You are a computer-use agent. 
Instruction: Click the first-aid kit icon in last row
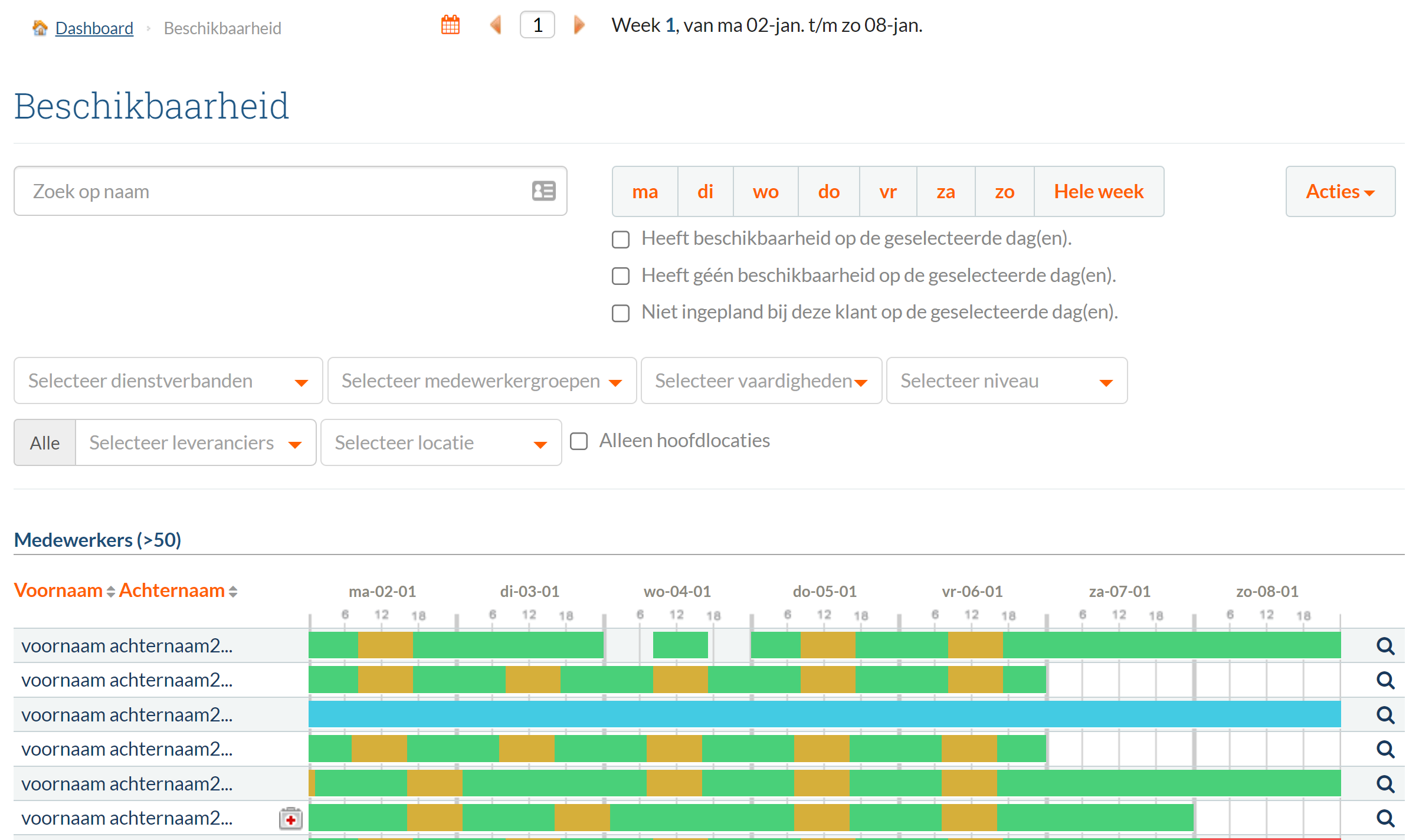(290, 819)
